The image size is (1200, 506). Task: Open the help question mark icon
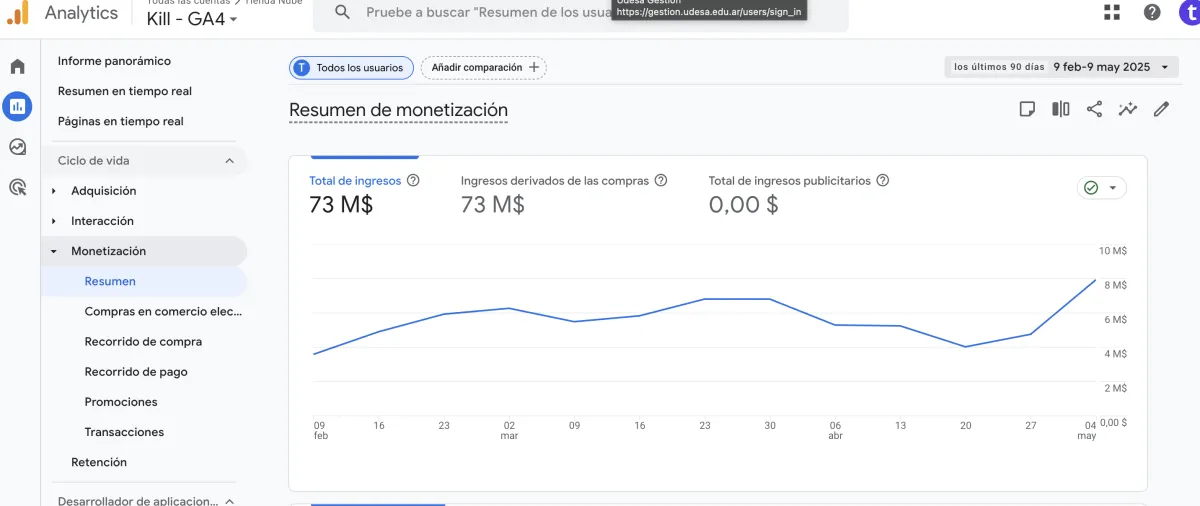[x=1152, y=12]
